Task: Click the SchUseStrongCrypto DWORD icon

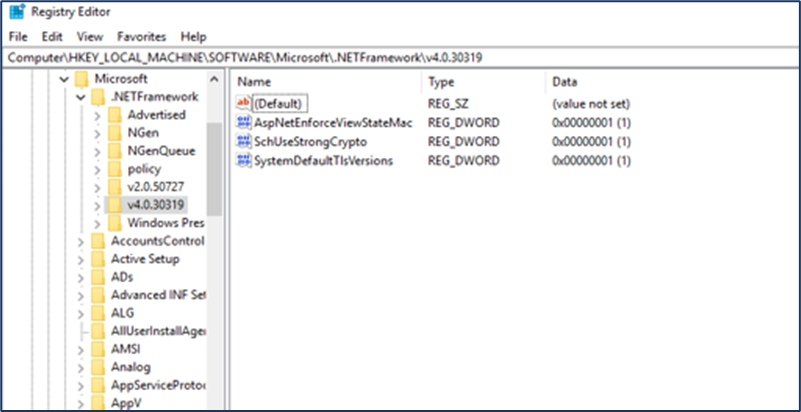Action: [x=243, y=141]
